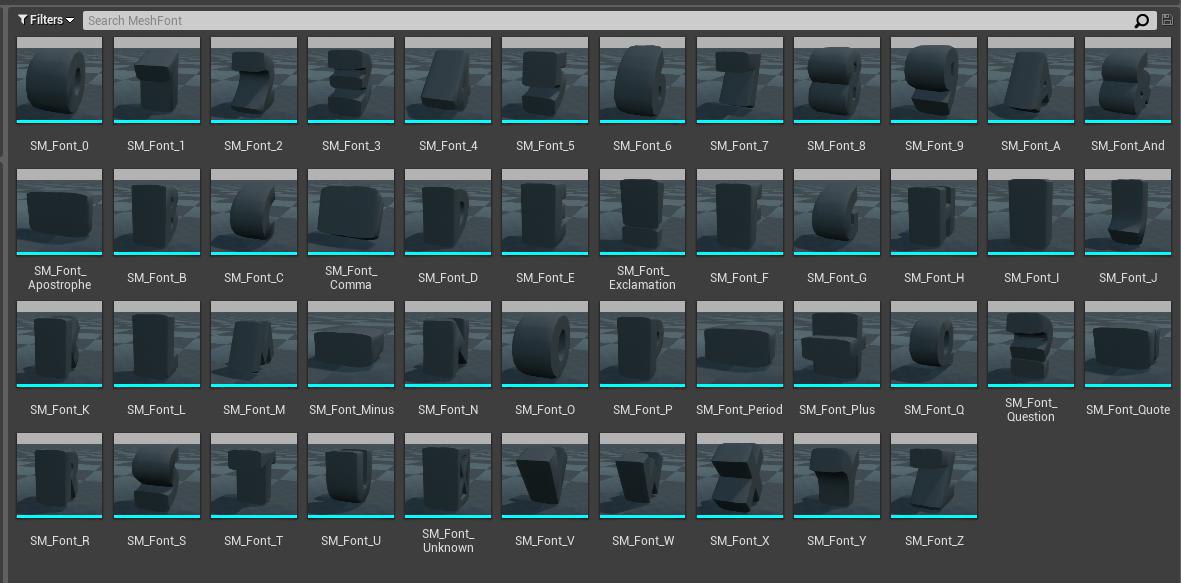Click the save search icon
The image size is (1181, 583).
click(x=1167, y=20)
